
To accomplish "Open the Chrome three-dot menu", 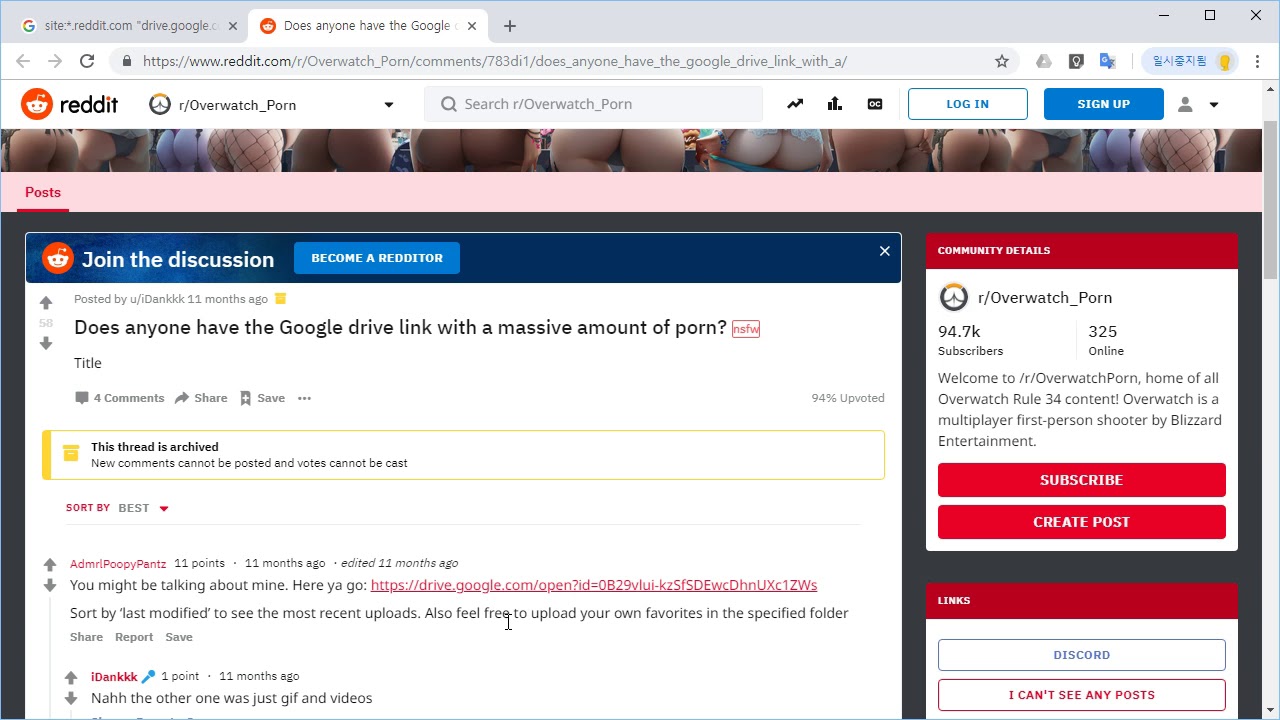I will (1258, 61).
